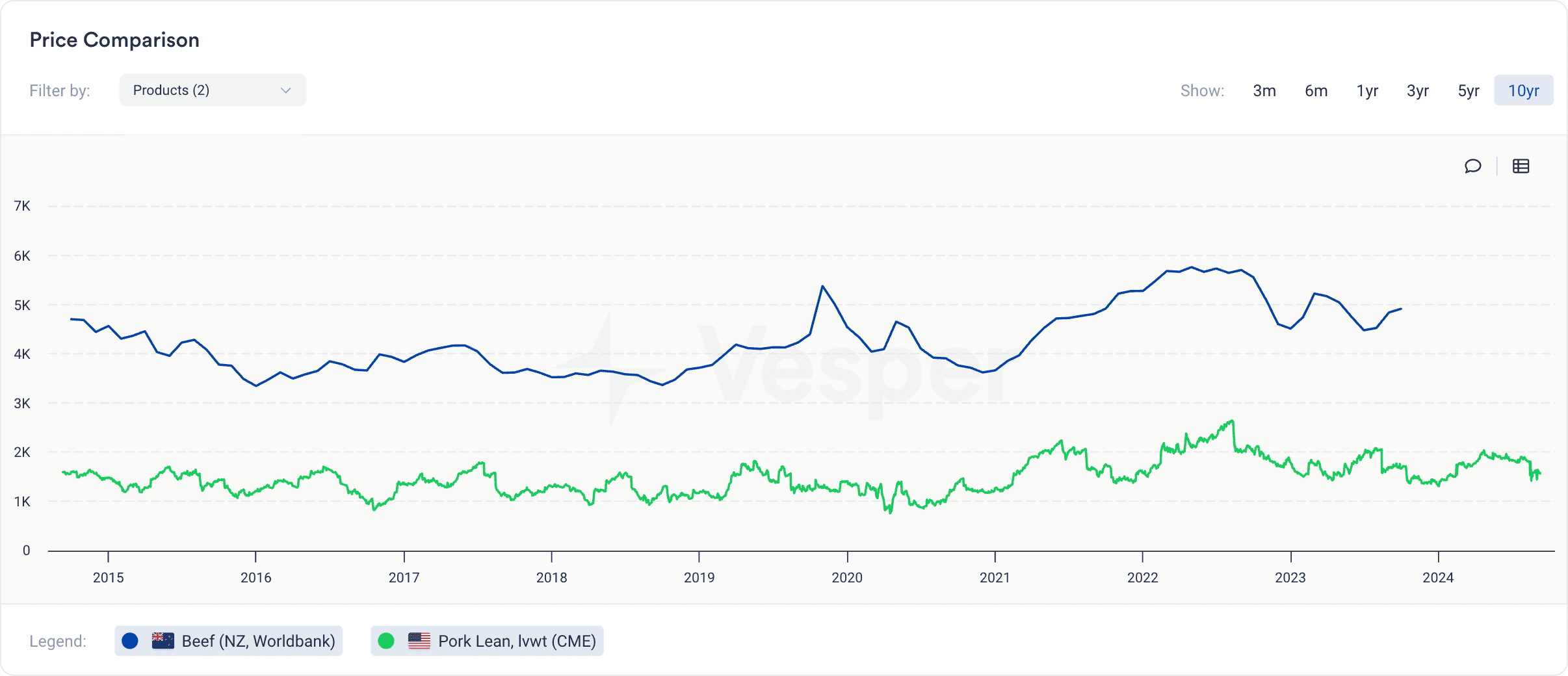Click the blue Beef color dot
This screenshot has height=676, width=1568.
pos(130,641)
